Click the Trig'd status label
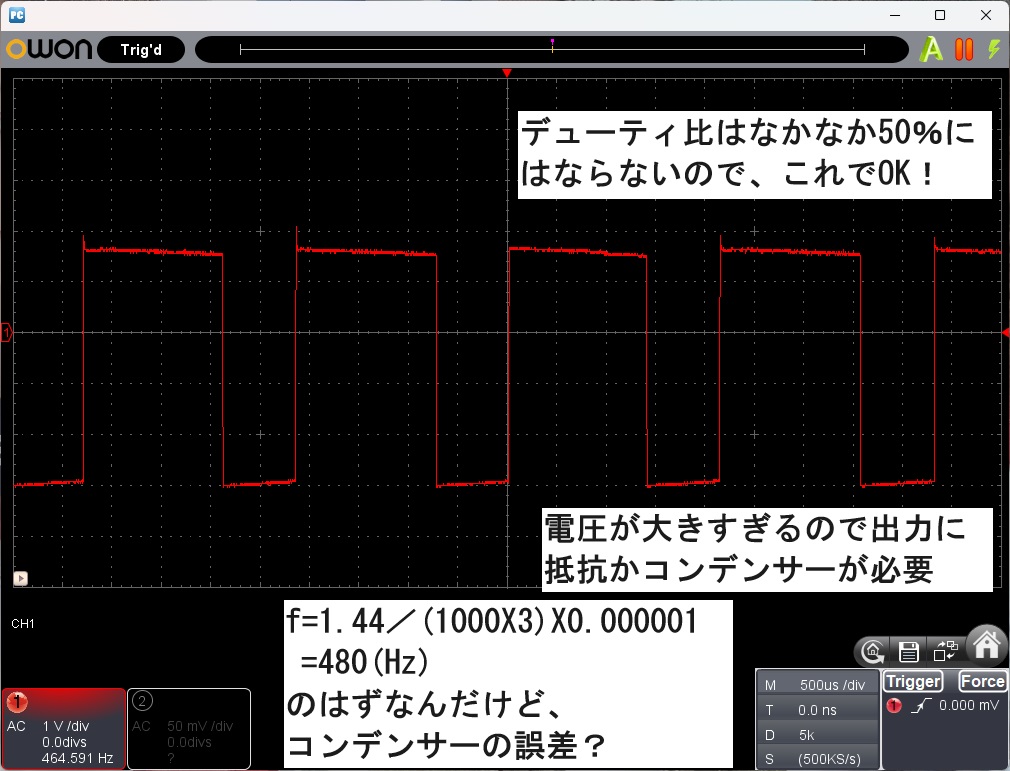 (141, 50)
